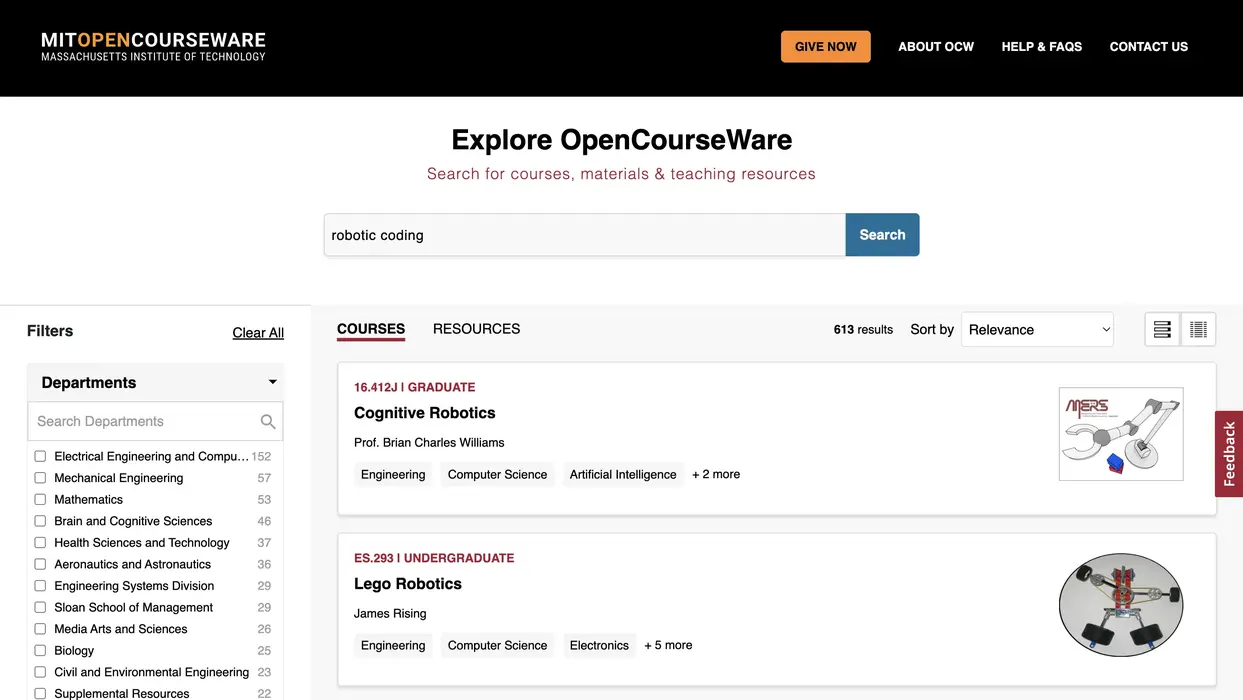Check Civil and Environmental Engineering filter
1243x700 pixels.
(40, 672)
